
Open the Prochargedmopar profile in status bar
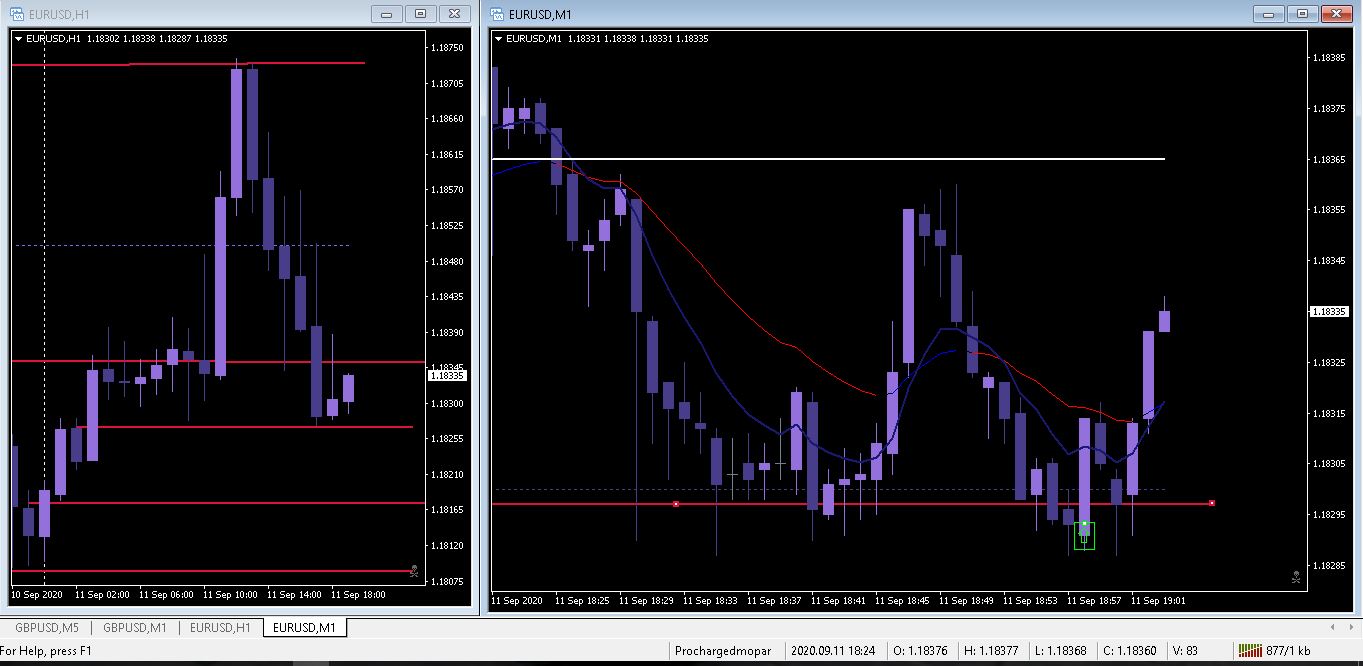pyautogui.click(x=723, y=651)
